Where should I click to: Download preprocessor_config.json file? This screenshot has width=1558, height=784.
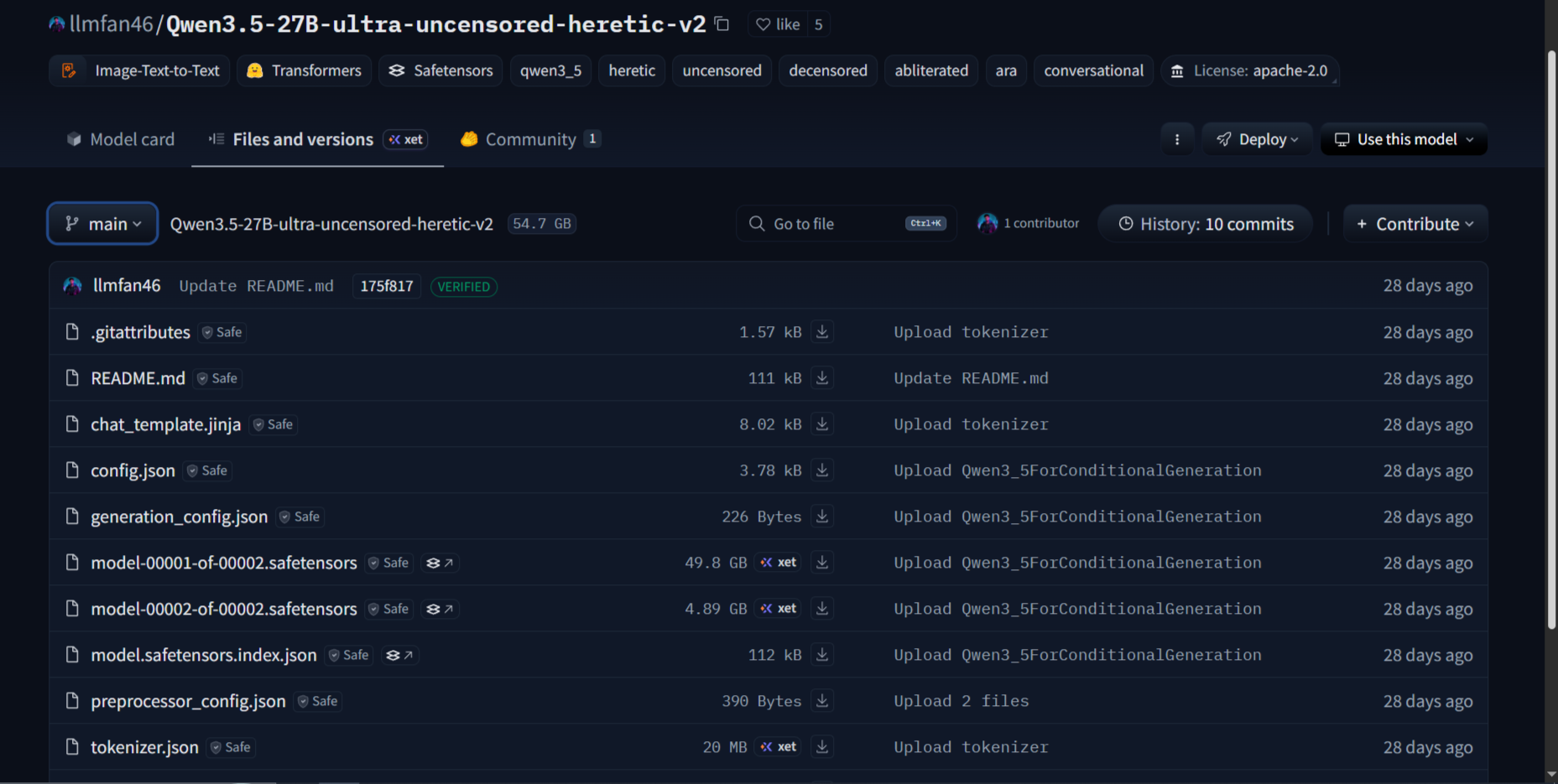[x=822, y=701]
